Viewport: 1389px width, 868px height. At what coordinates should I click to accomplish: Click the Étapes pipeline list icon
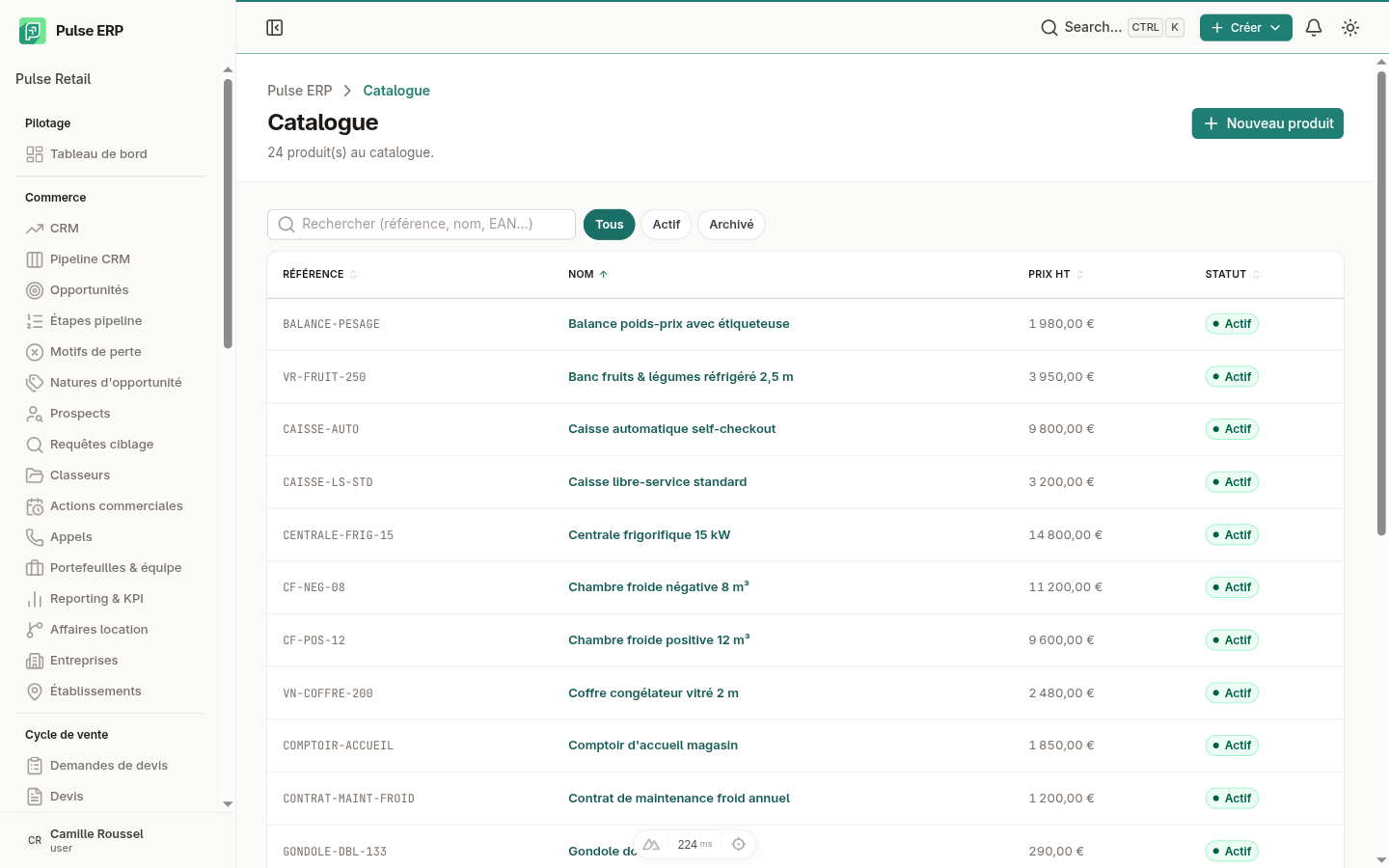point(35,321)
